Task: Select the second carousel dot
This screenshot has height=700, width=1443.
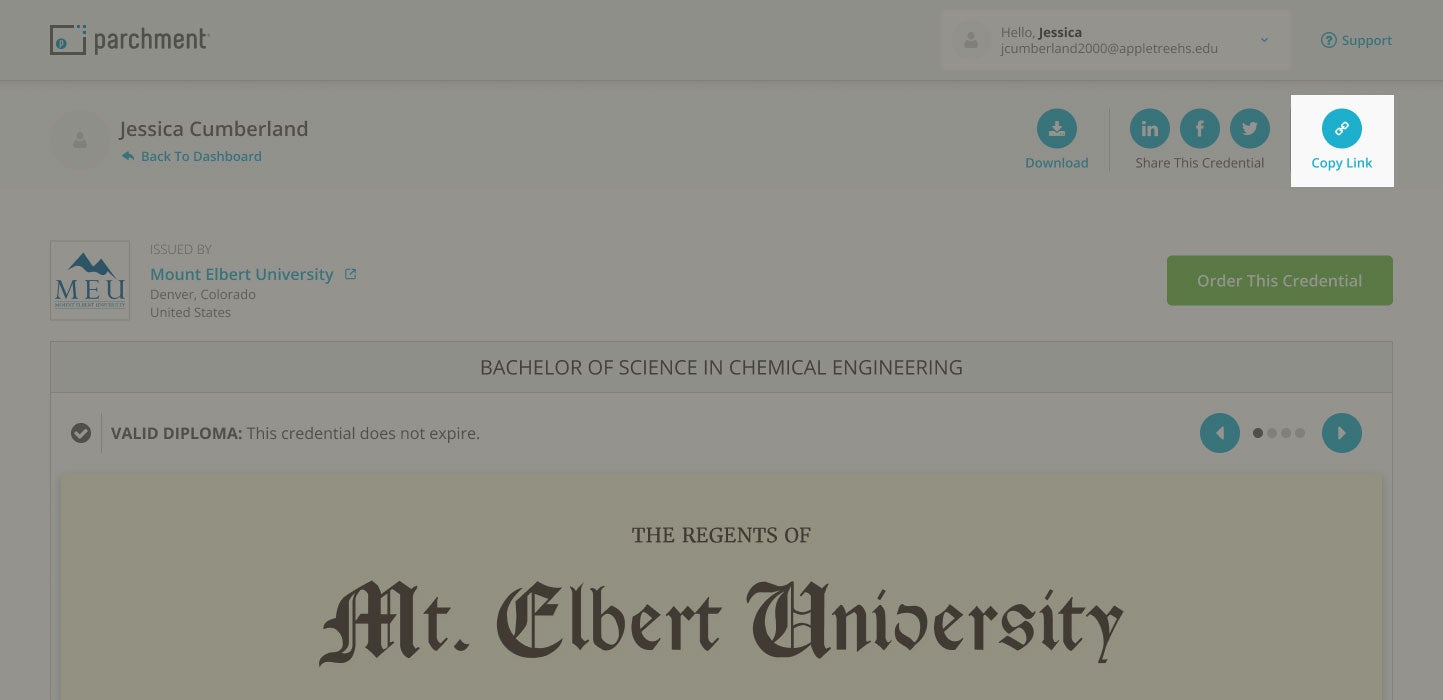Action: [x=1272, y=433]
